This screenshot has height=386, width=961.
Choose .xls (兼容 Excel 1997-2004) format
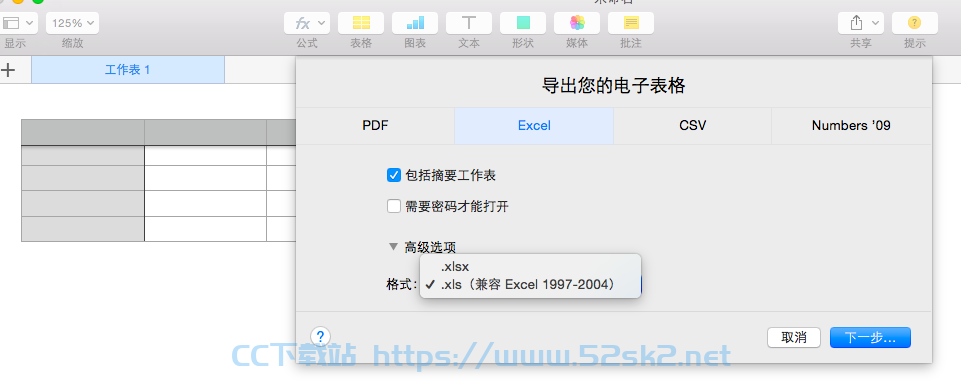tap(530, 285)
